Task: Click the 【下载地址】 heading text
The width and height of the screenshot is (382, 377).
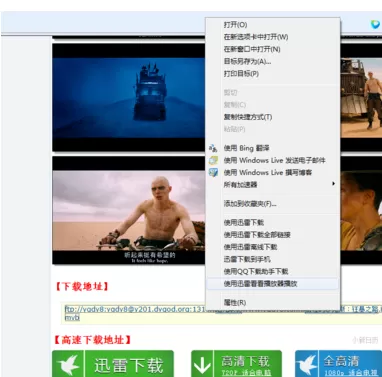Action: click(82, 287)
